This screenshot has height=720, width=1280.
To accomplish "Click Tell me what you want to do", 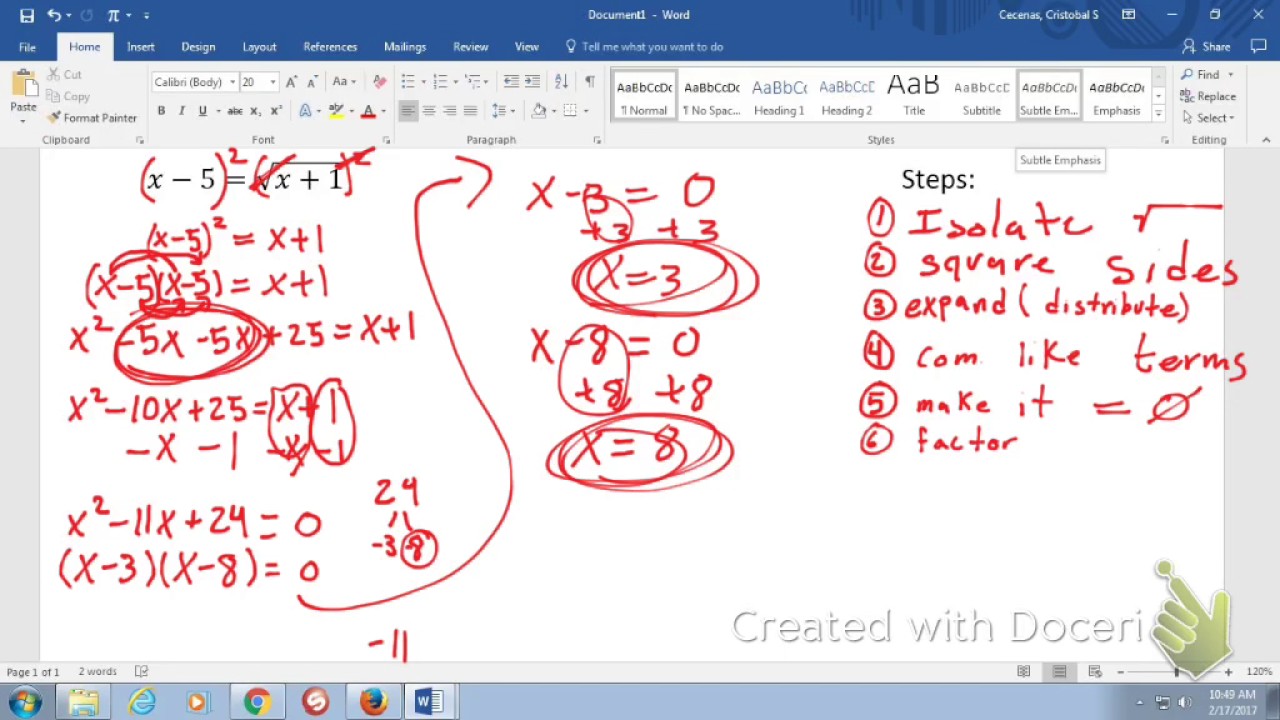I will [x=645, y=47].
